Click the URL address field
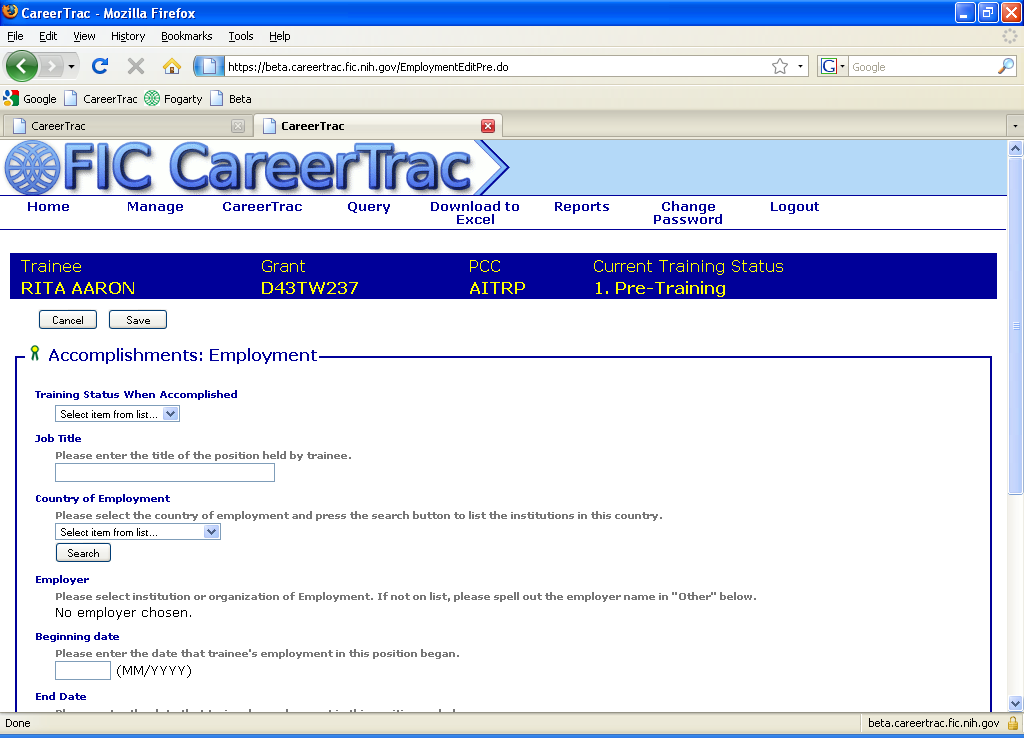The image size is (1024, 738). click(496, 67)
